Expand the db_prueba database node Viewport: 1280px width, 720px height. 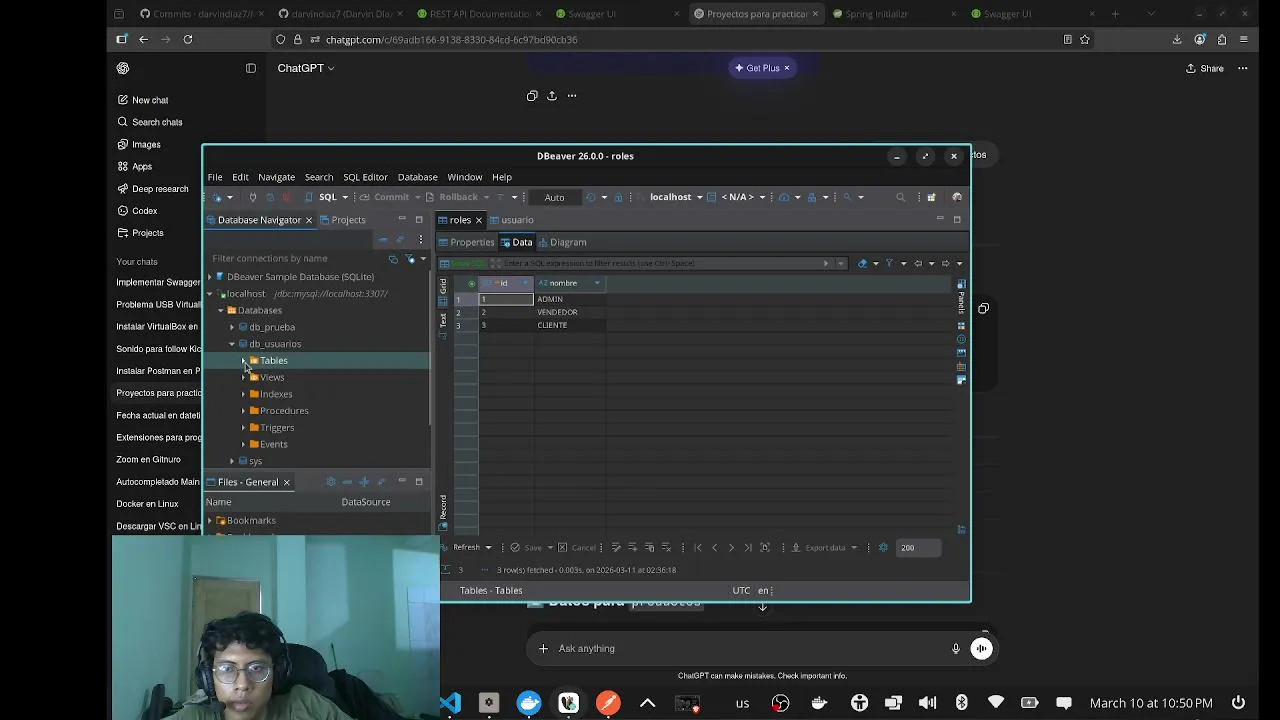[x=232, y=327]
